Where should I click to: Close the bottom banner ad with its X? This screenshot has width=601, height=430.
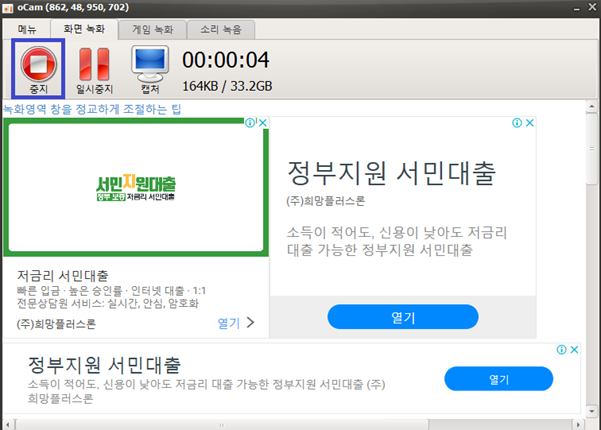pos(574,350)
